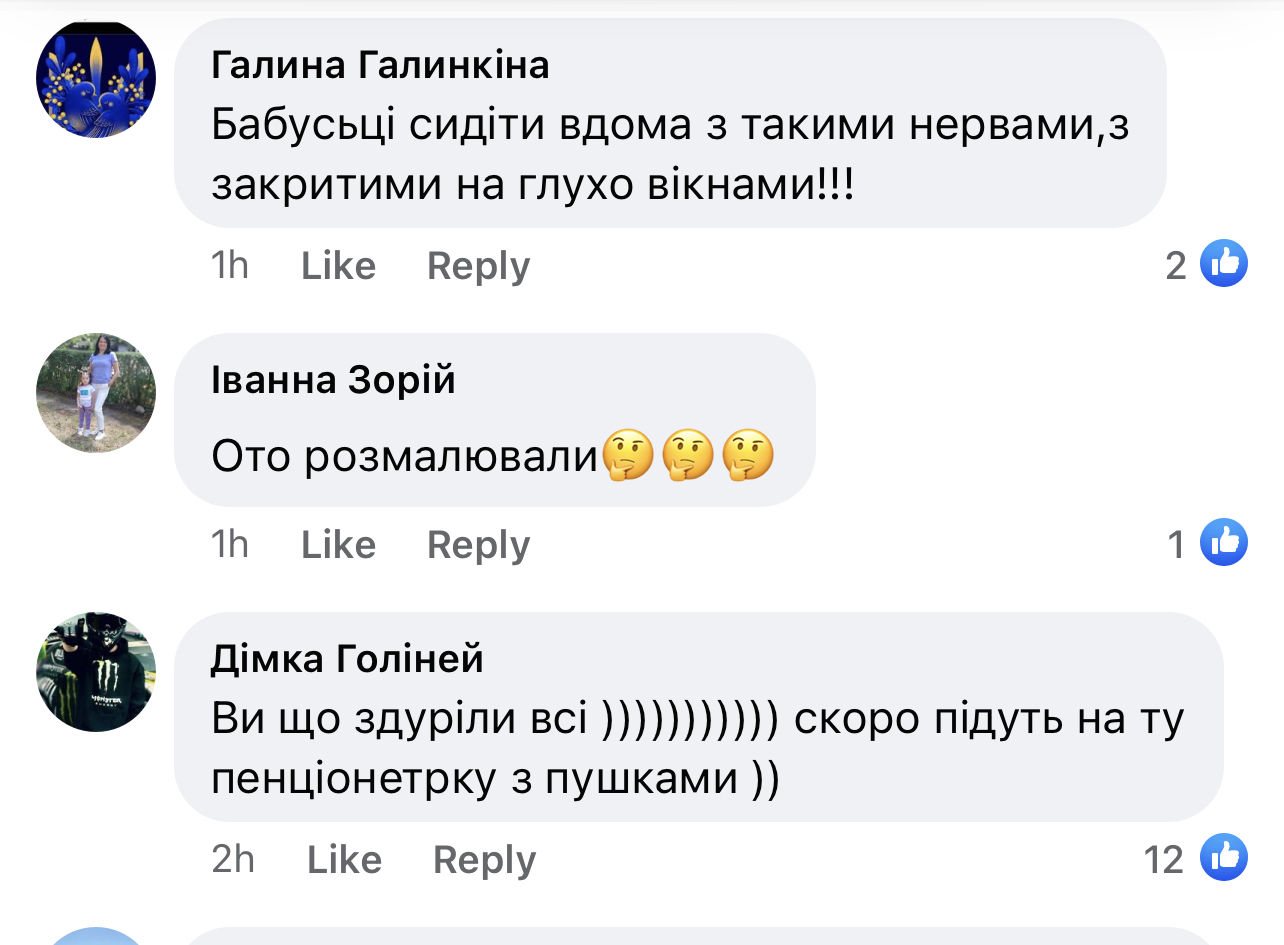This screenshot has height=945, width=1284.
Task: View the 2 reactions count on Галина's comment
Action: point(1176,265)
